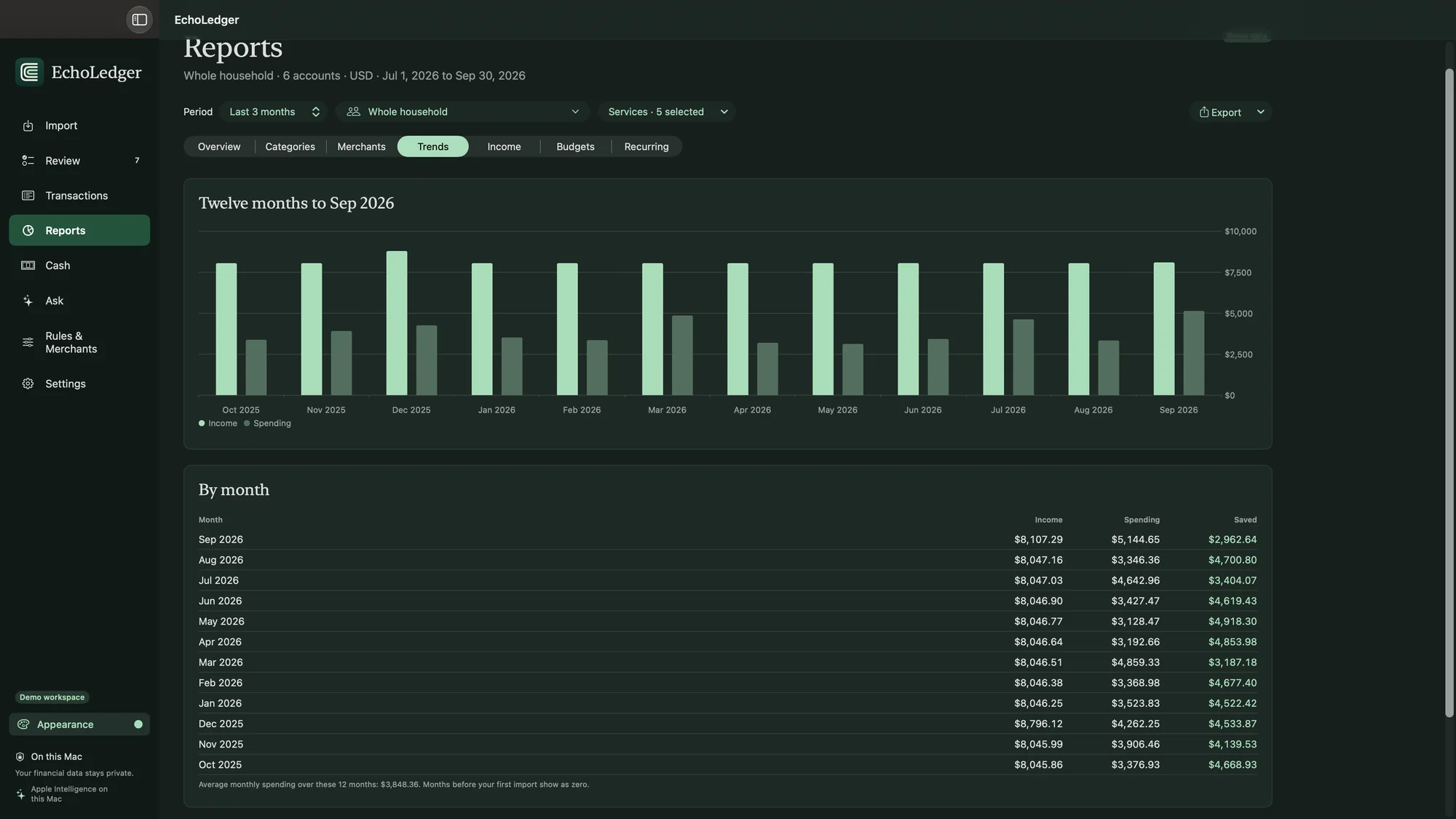
Task: Open the Export options chevron
Action: (x=1260, y=112)
